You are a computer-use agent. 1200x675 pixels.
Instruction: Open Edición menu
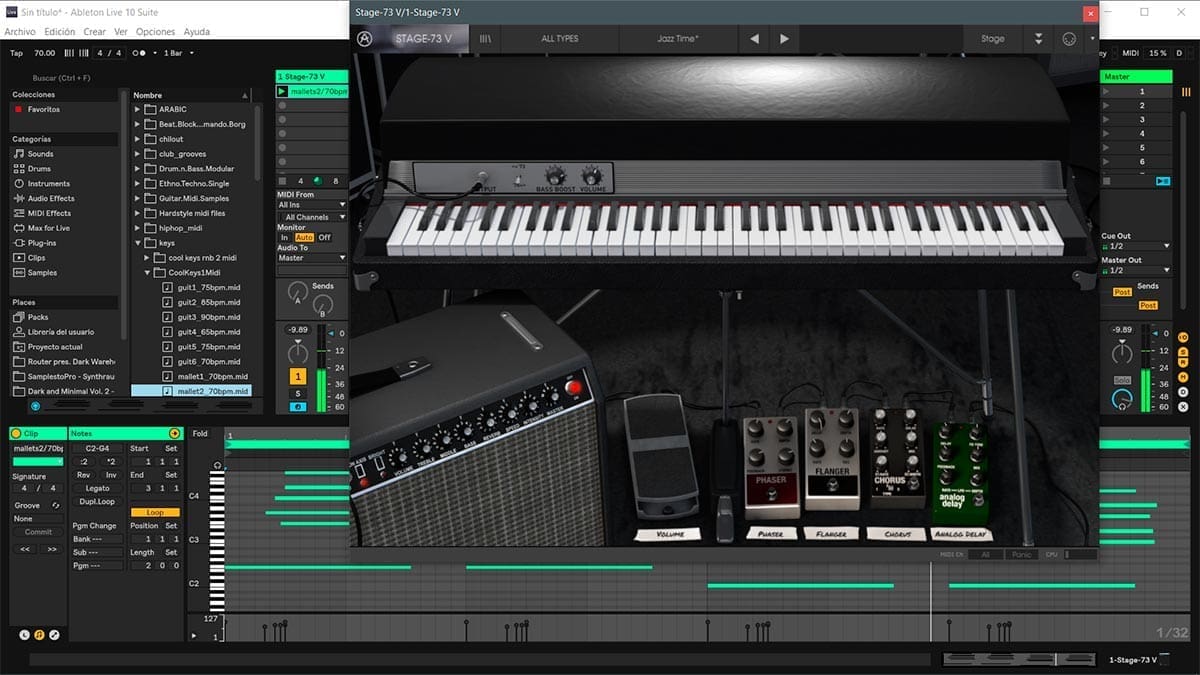[59, 32]
